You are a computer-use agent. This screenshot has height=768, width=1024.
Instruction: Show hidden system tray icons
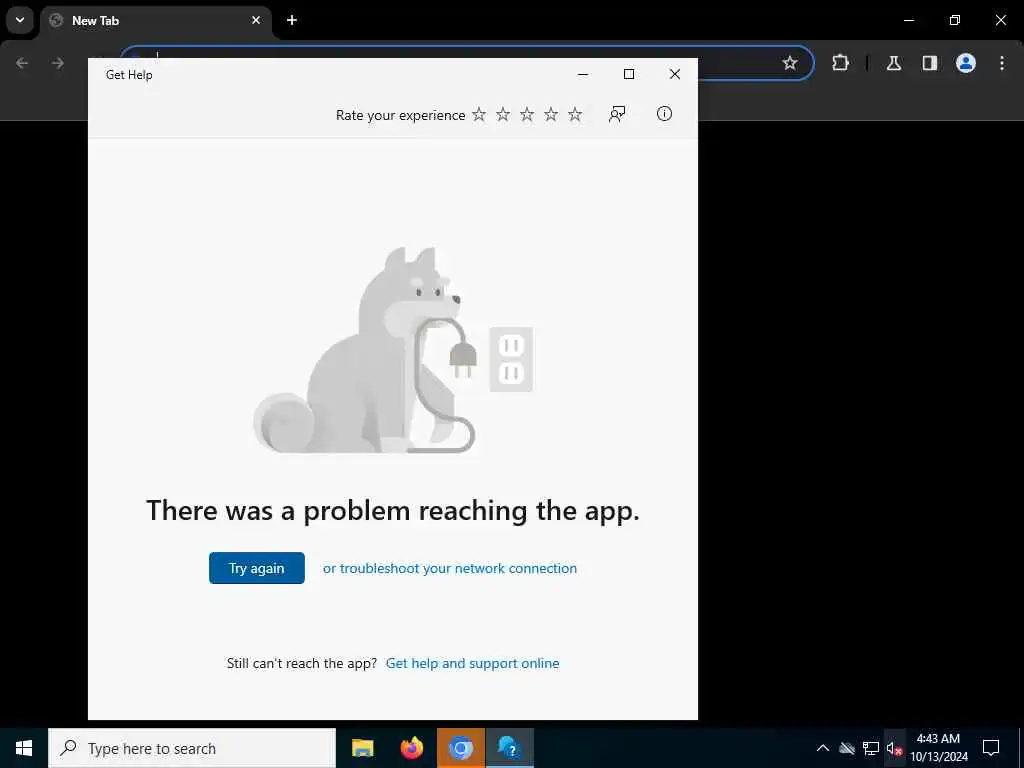[823, 748]
